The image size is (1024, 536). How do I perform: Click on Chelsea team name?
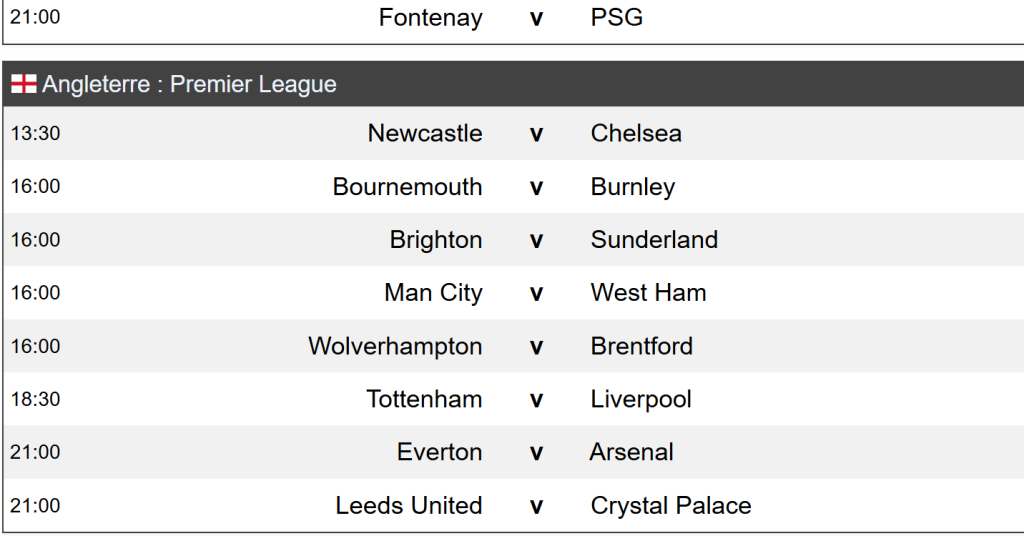[x=636, y=133]
